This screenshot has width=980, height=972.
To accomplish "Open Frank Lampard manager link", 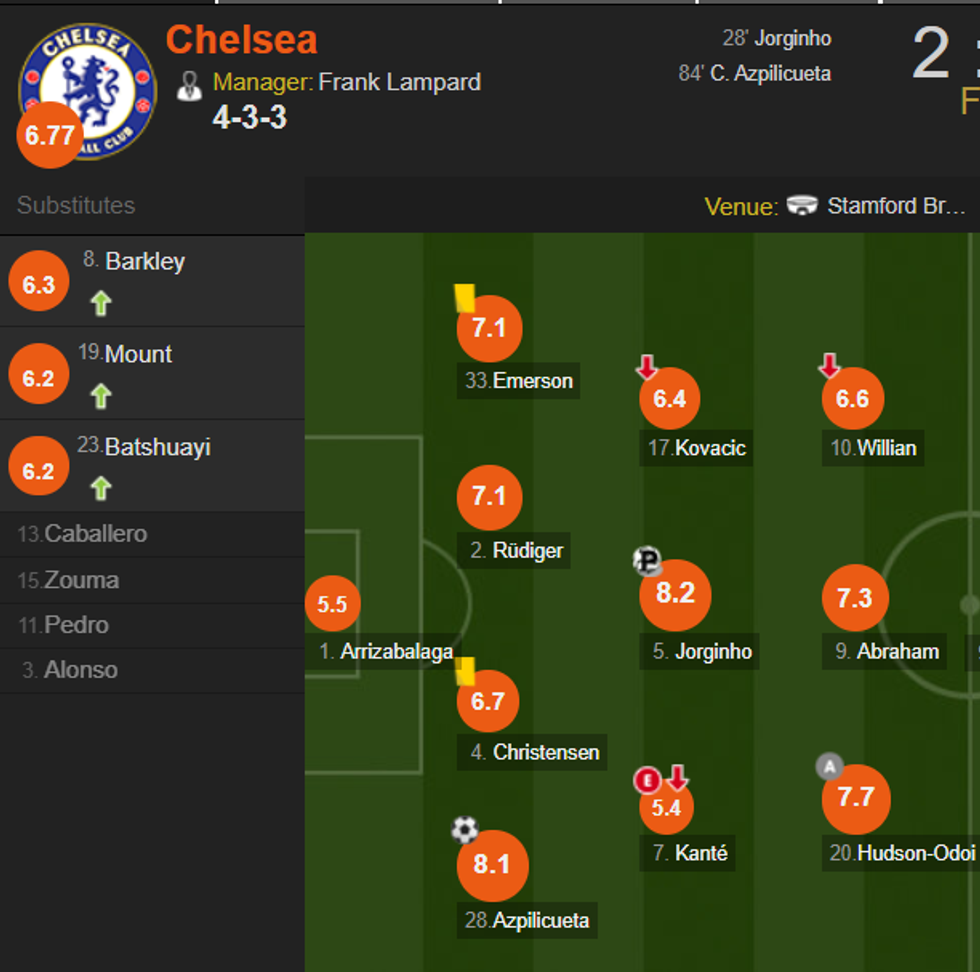I will coord(399,82).
